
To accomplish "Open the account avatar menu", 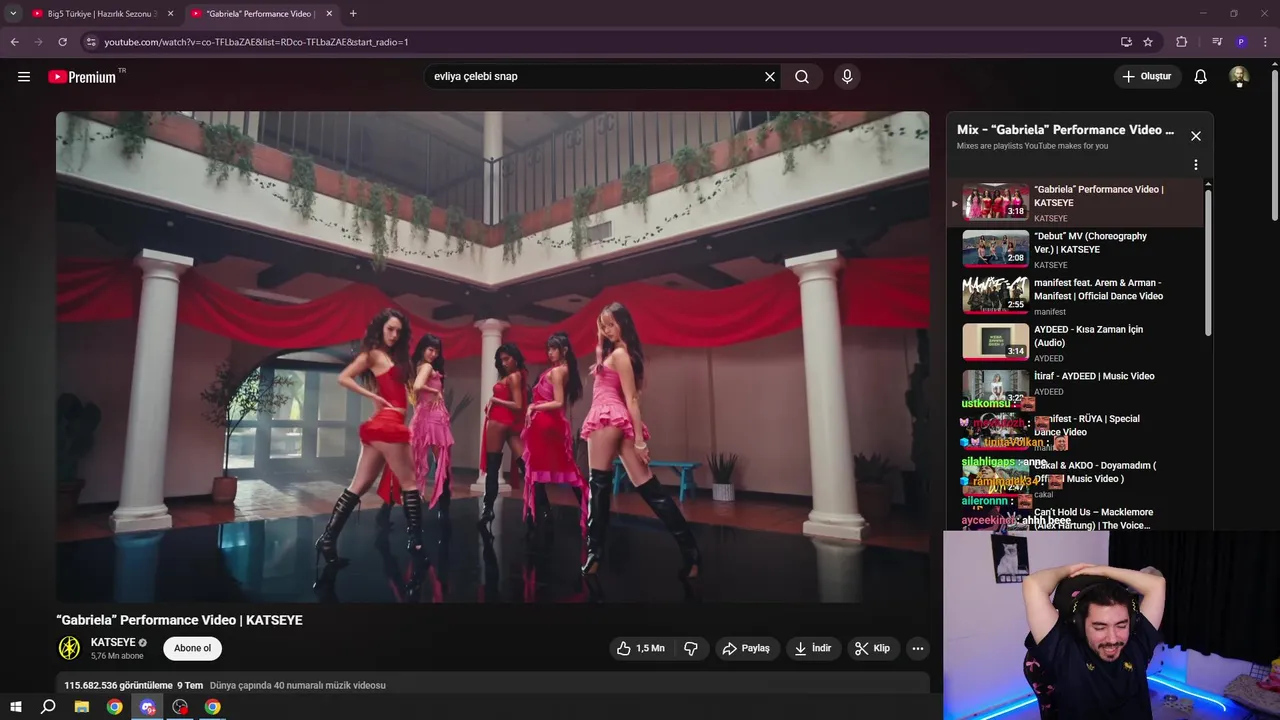I will (x=1239, y=77).
